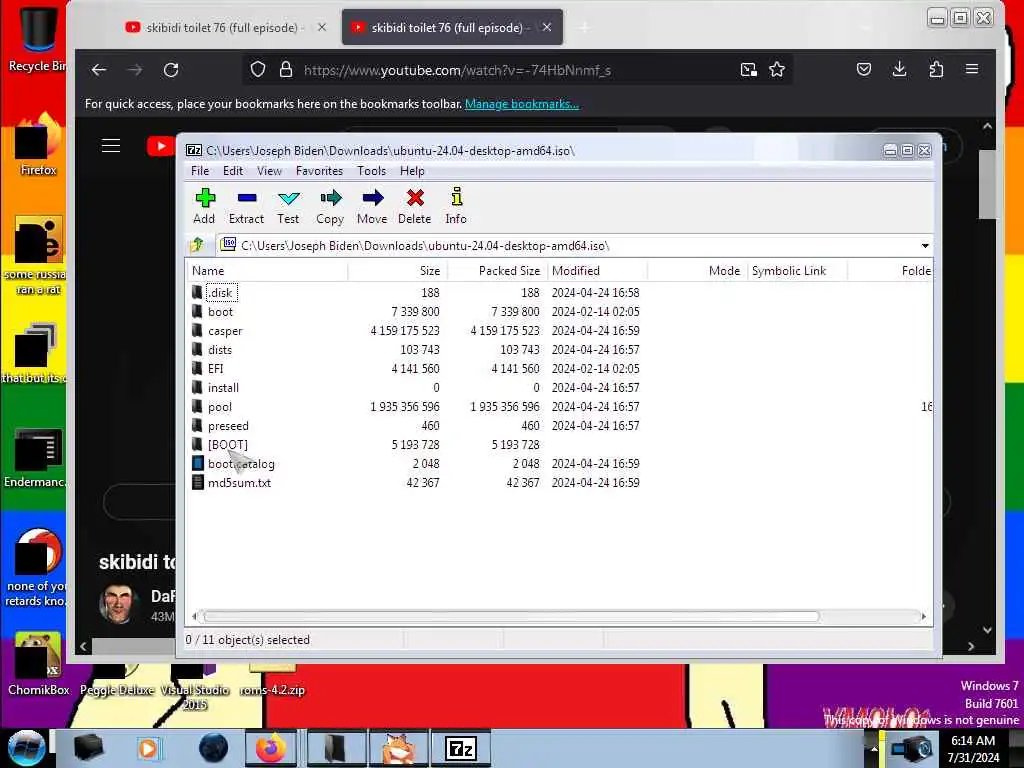Screen dimensions: 1024x768
Task: Open the Recycle Bin desktop icon
Action: click(x=37, y=37)
